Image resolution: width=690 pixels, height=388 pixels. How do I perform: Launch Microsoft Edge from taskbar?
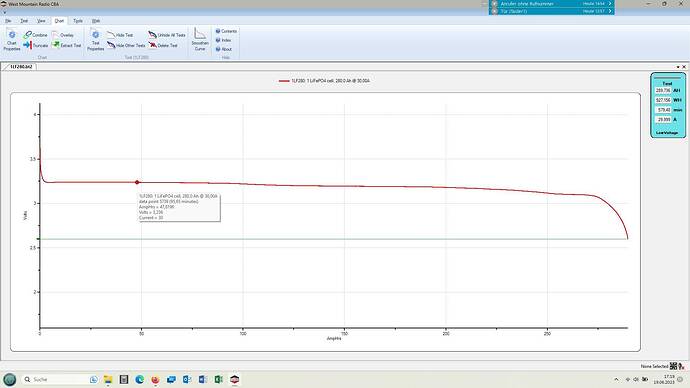[139, 379]
